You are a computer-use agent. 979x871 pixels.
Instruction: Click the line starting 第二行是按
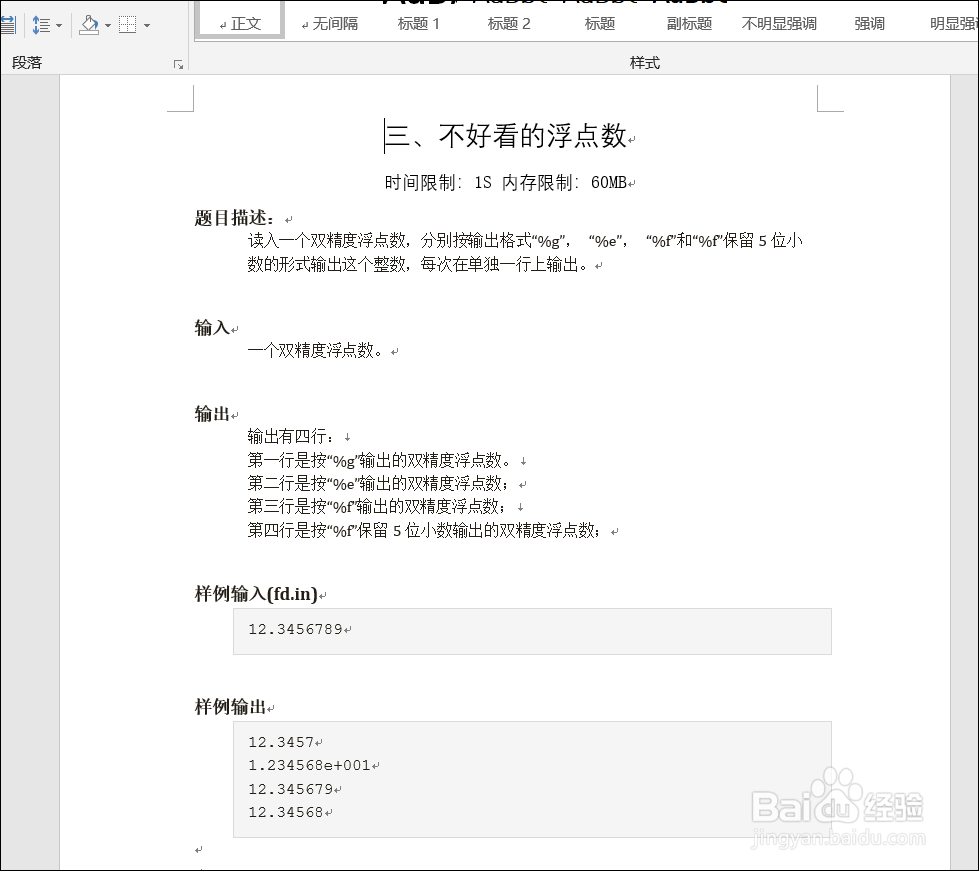[x=380, y=483]
